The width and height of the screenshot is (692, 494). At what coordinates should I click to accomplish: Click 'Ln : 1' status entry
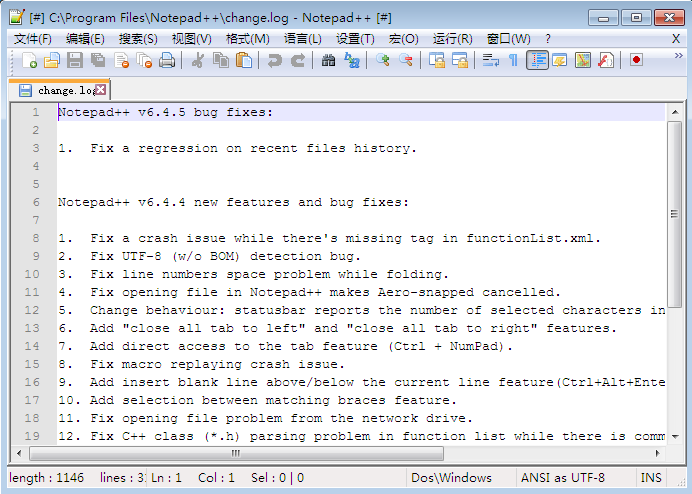pos(166,478)
